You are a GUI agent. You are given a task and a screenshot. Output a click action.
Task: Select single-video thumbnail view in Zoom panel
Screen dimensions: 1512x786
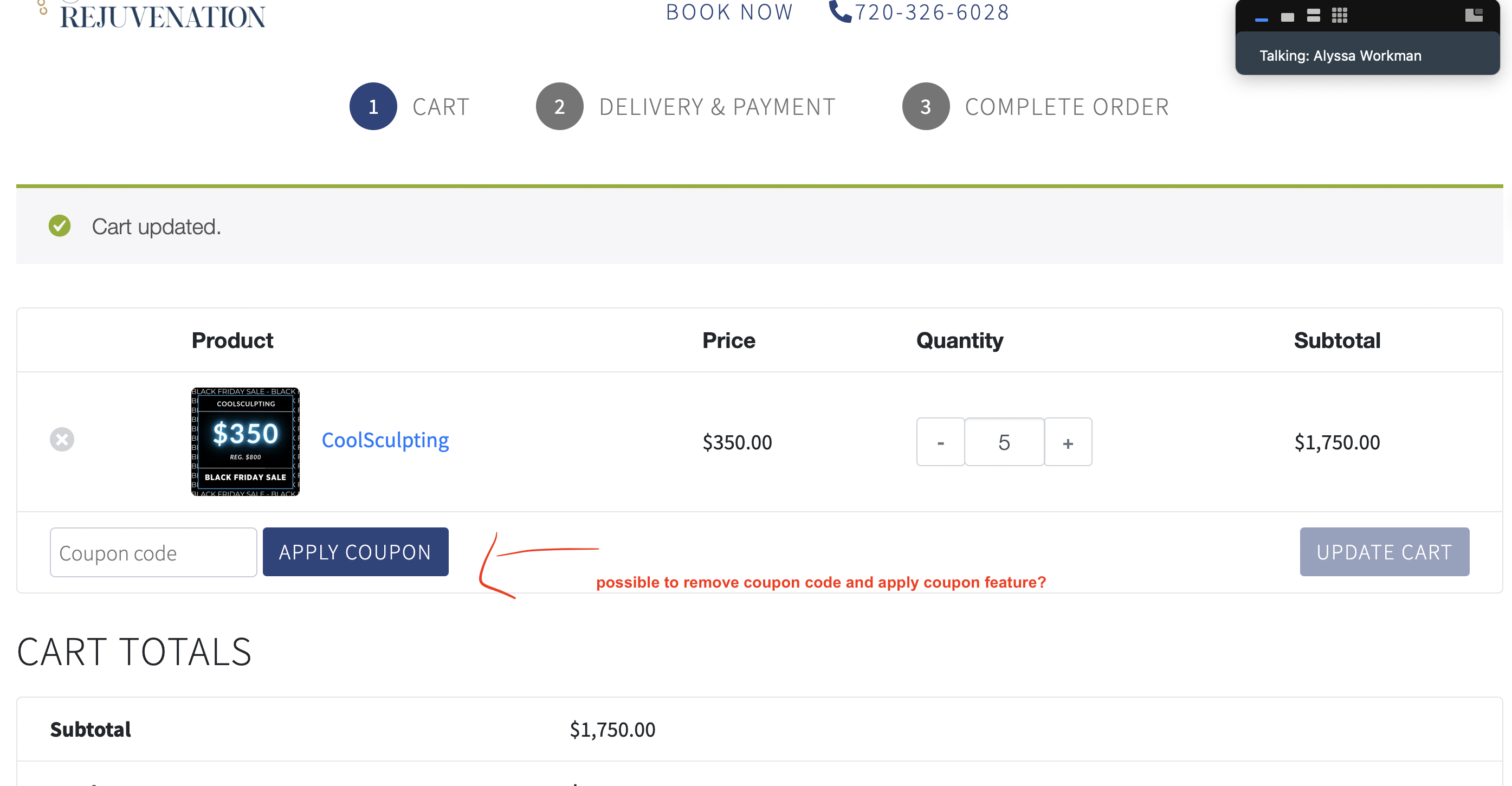click(x=1287, y=17)
